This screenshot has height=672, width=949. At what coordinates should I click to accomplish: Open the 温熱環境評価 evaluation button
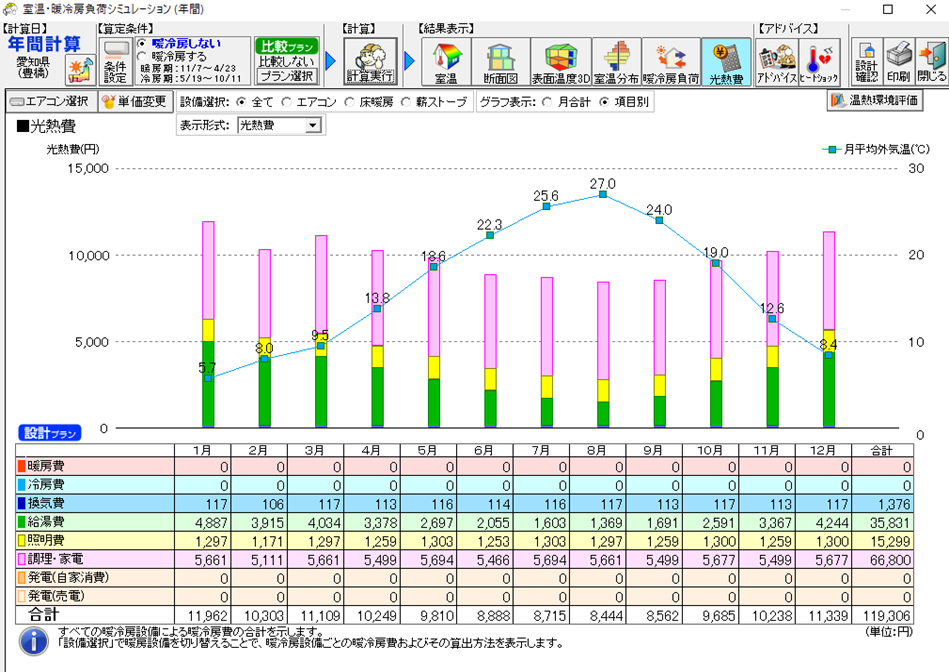pos(874,101)
